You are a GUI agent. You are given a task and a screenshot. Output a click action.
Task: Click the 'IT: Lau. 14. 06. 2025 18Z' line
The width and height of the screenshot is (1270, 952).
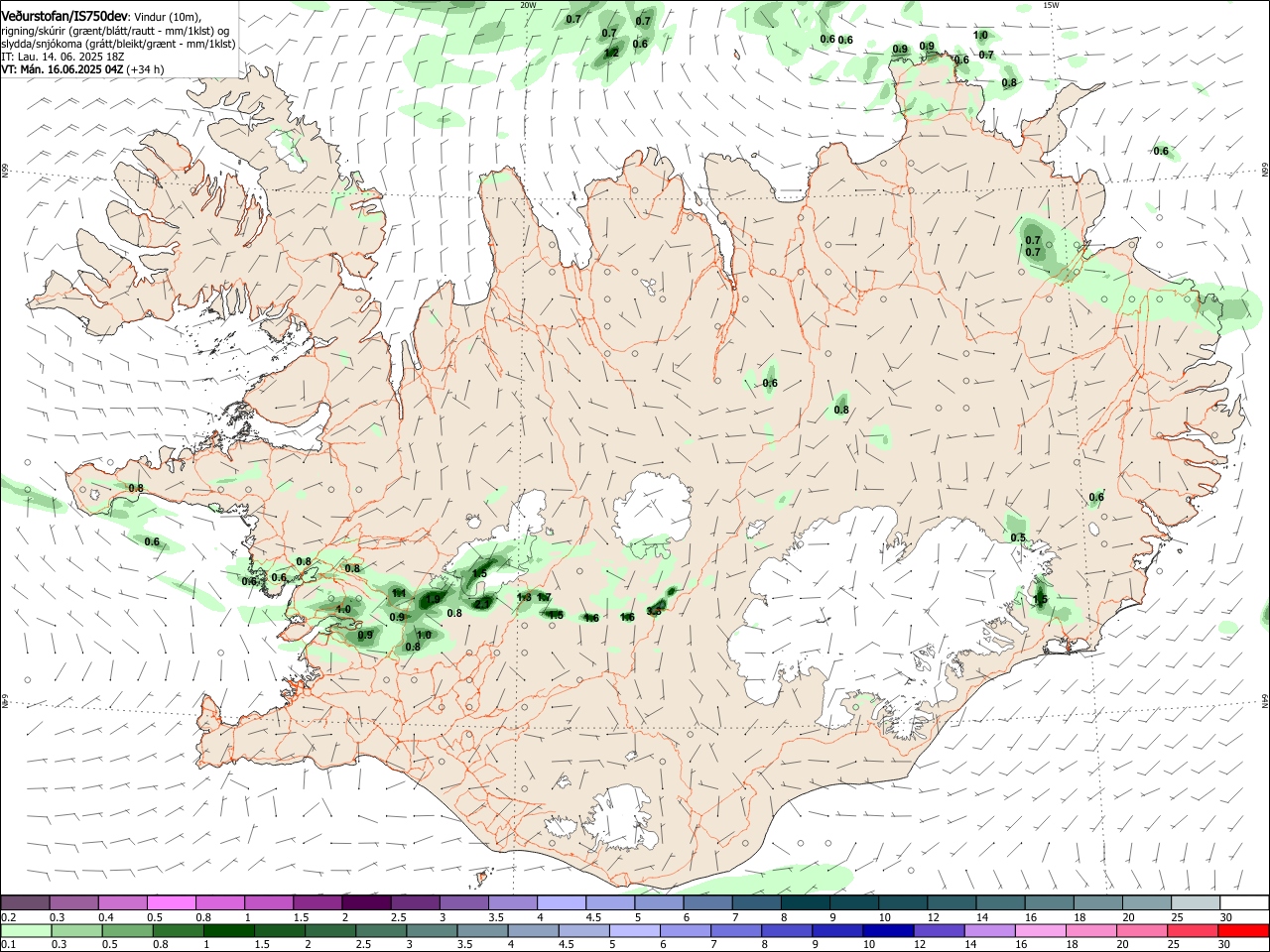click(x=63, y=57)
